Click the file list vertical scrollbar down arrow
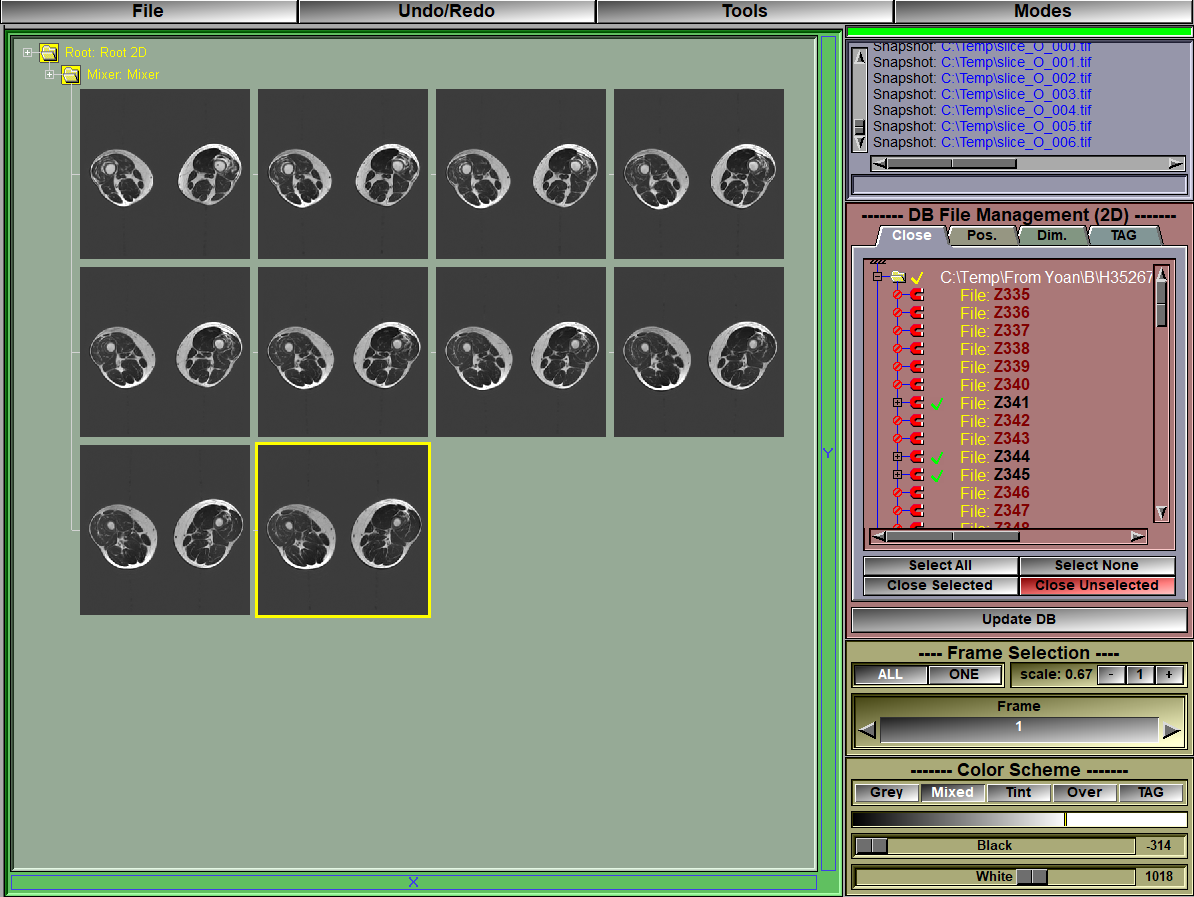This screenshot has height=897, width=1194. [1161, 513]
